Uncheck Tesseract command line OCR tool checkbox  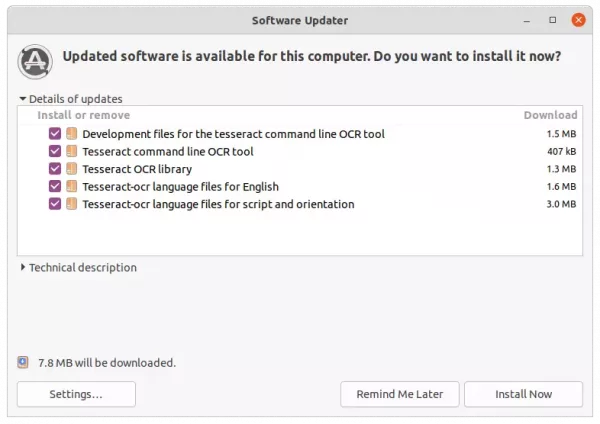(x=55, y=151)
